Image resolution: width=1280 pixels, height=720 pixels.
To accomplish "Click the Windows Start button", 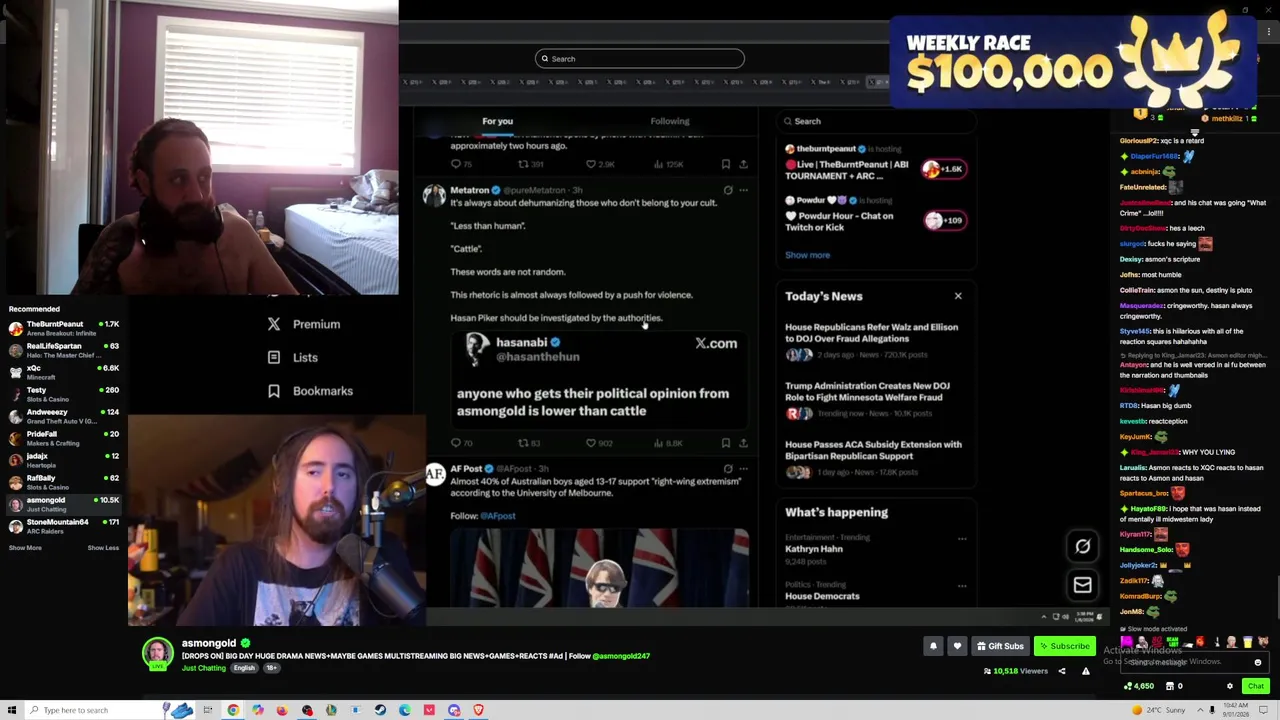I will (x=12, y=710).
